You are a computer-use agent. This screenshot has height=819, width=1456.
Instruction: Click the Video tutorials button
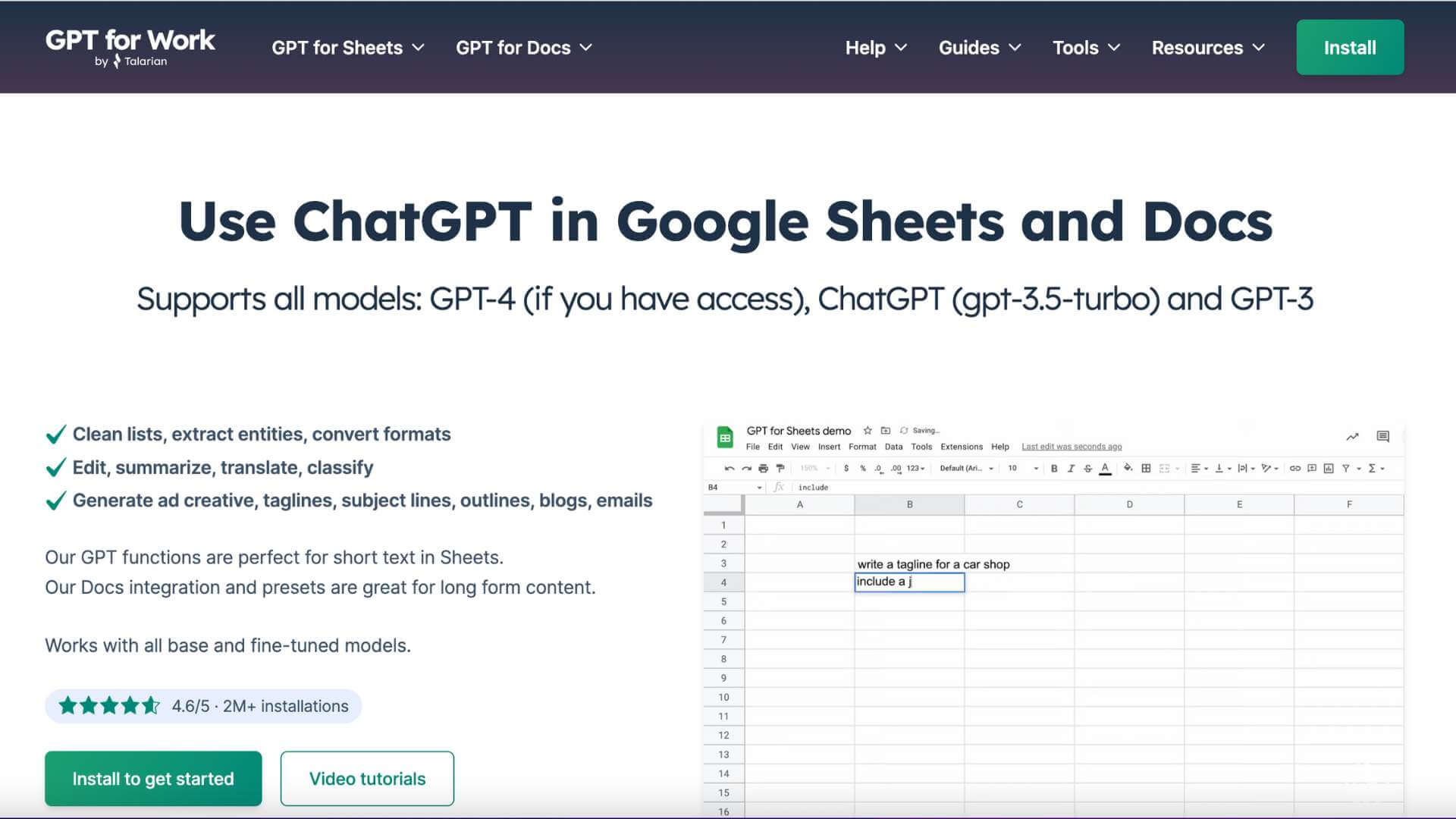point(367,779)
